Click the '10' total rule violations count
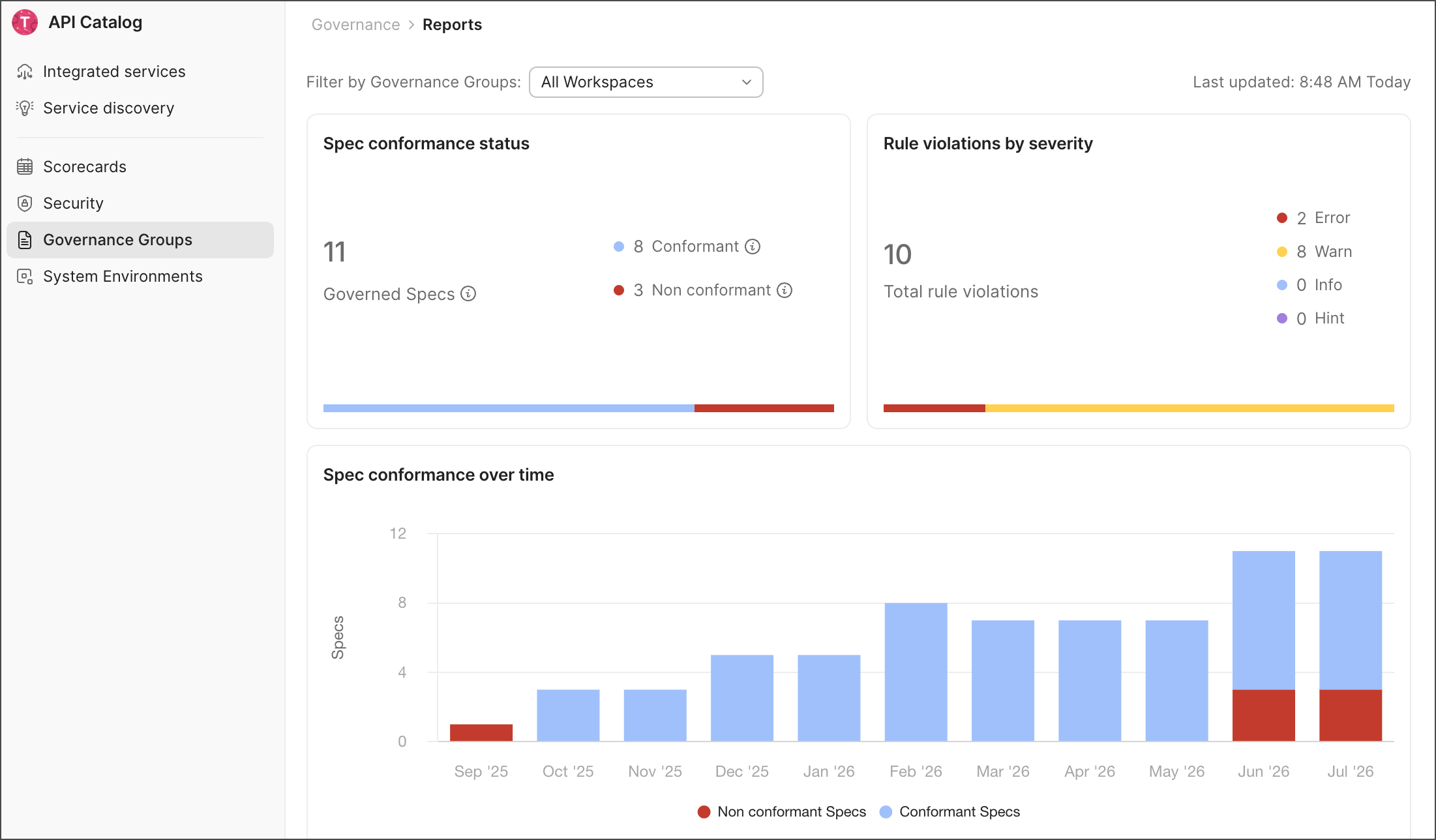 click(897, 254)
